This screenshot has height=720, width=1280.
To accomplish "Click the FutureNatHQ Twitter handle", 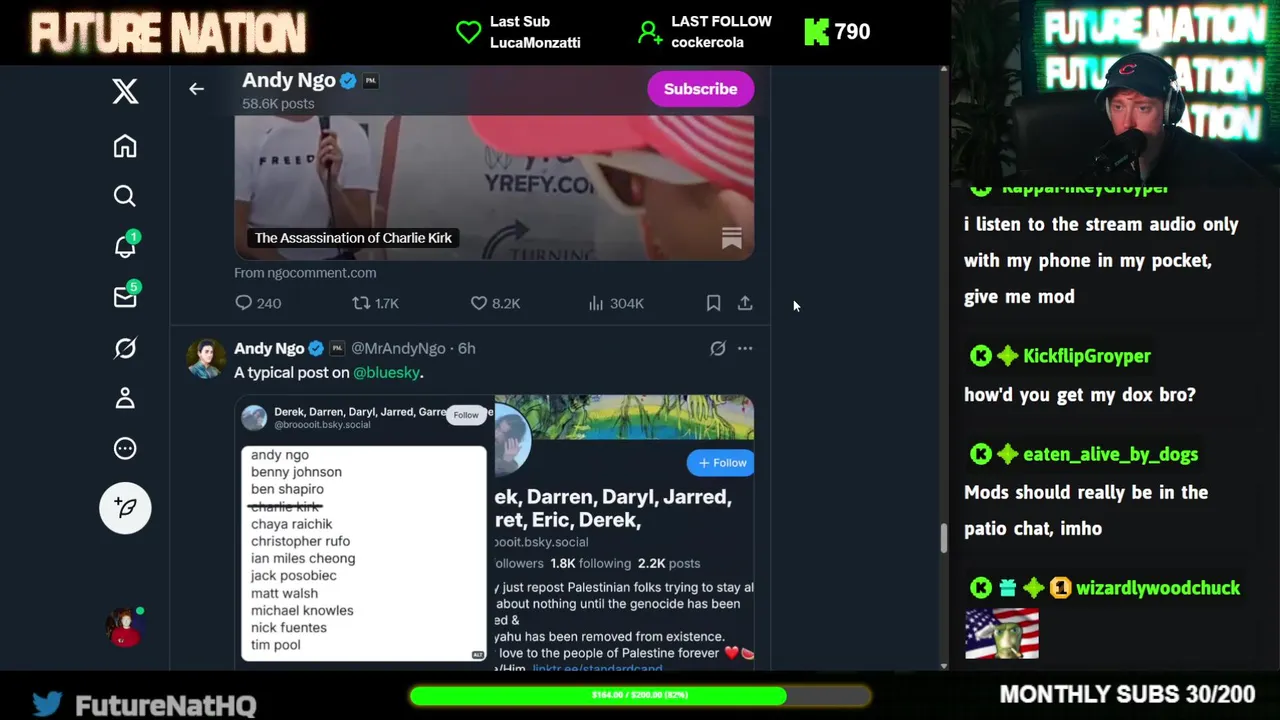I will pyautogui.click(x=166, y=705).
